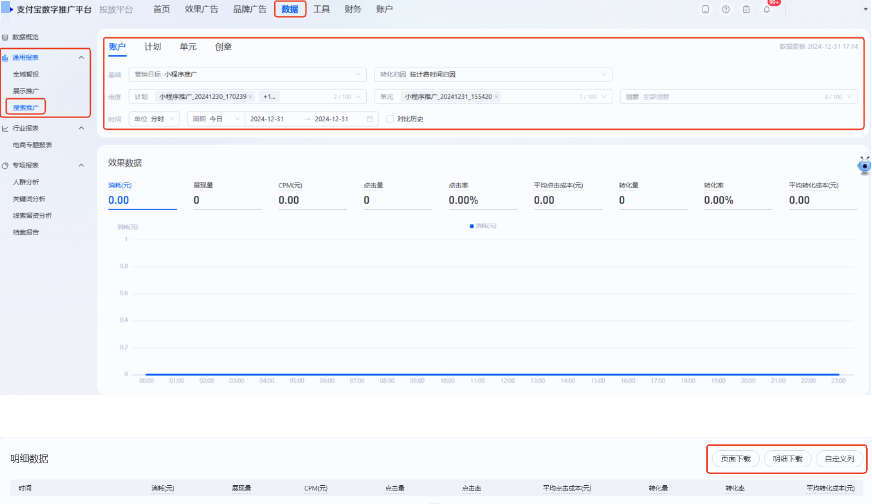
Task: Collapse the 专项报表 sidebar section
Action: point(81,166)
